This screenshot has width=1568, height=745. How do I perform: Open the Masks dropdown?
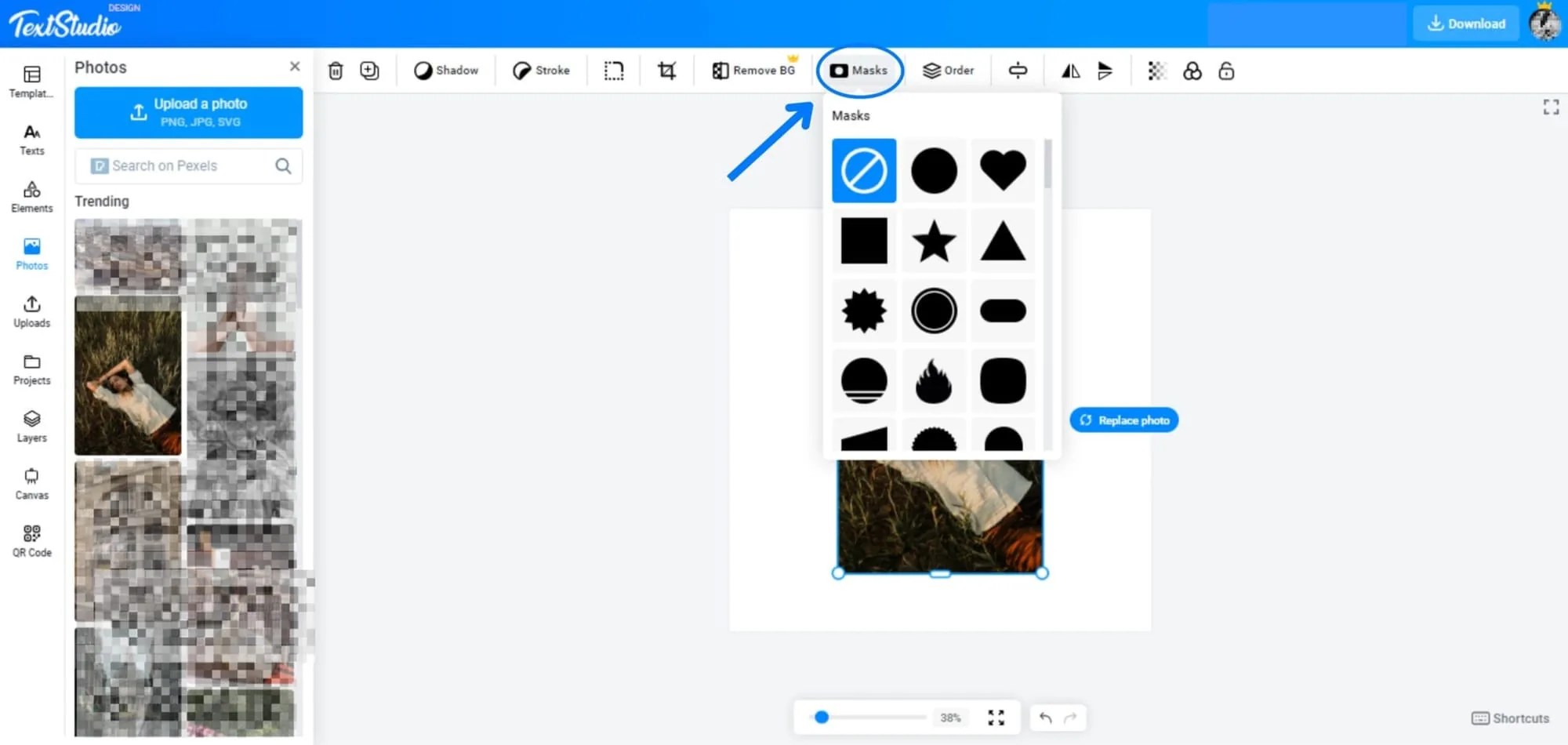click(859, 71)
